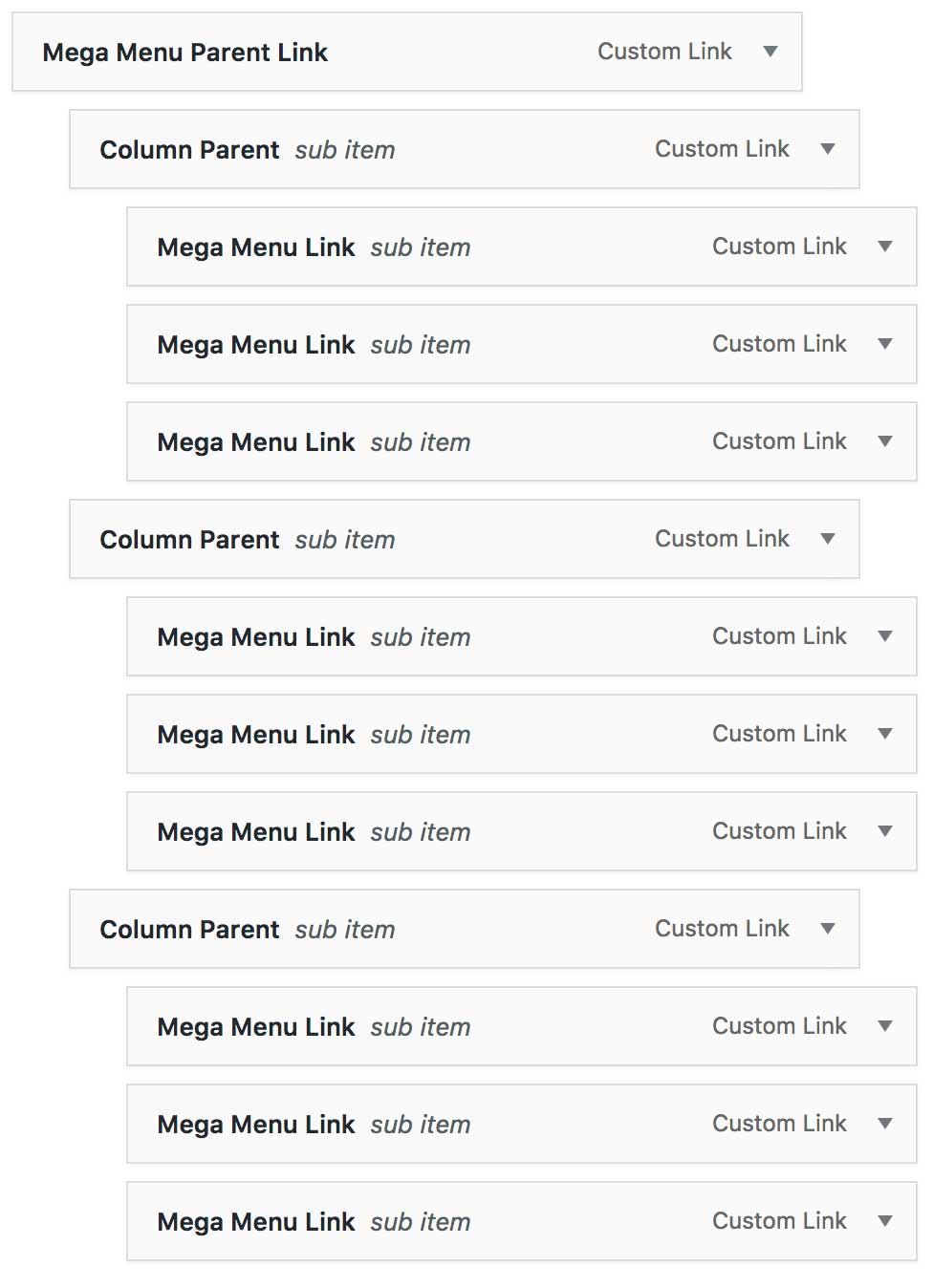
Task: Open arrow of first Mega Menu Link
Action: (x=884, y=247)
